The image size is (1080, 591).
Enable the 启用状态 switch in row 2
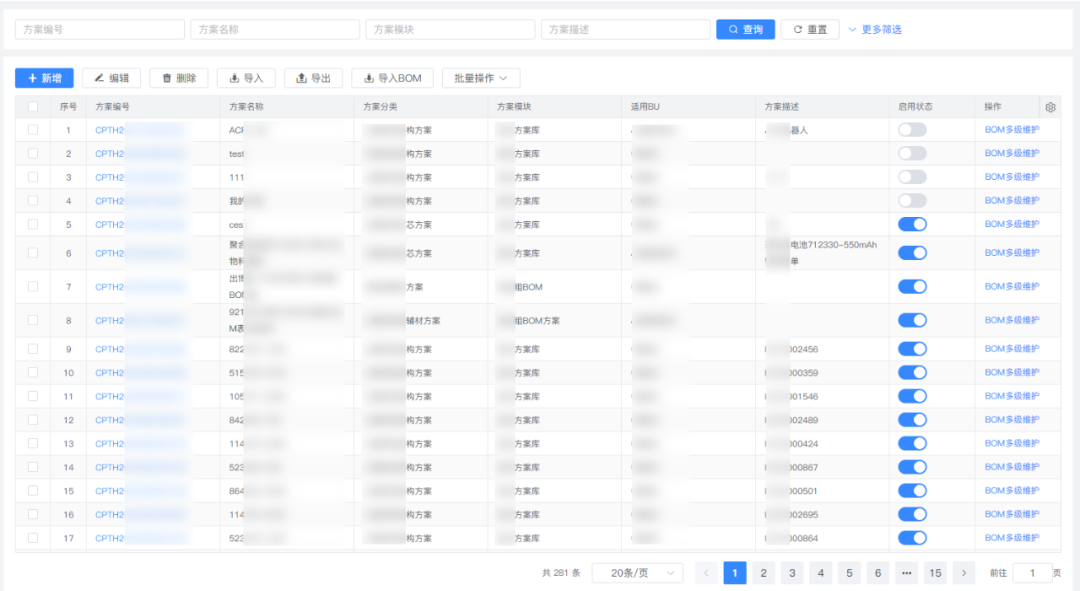[x=912, y=153]
